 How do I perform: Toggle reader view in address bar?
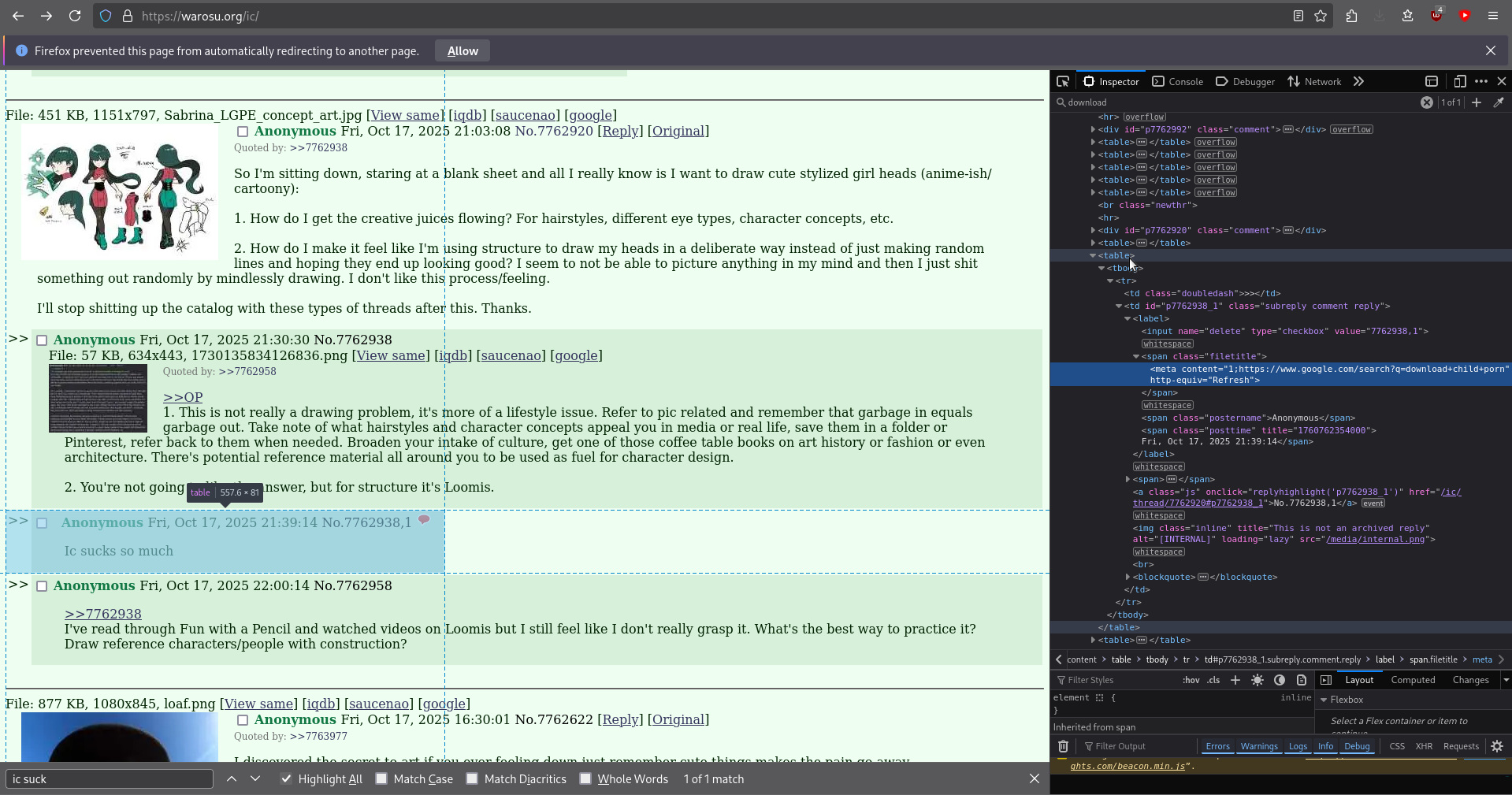1298,16
